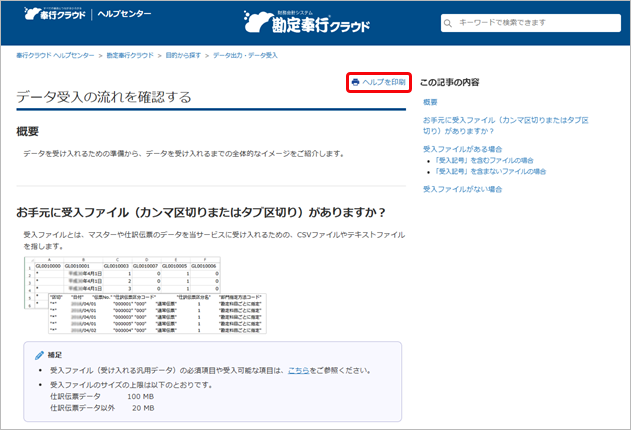
Task: Click the こちら link in 補足 box
Action: tap(299, 370)
